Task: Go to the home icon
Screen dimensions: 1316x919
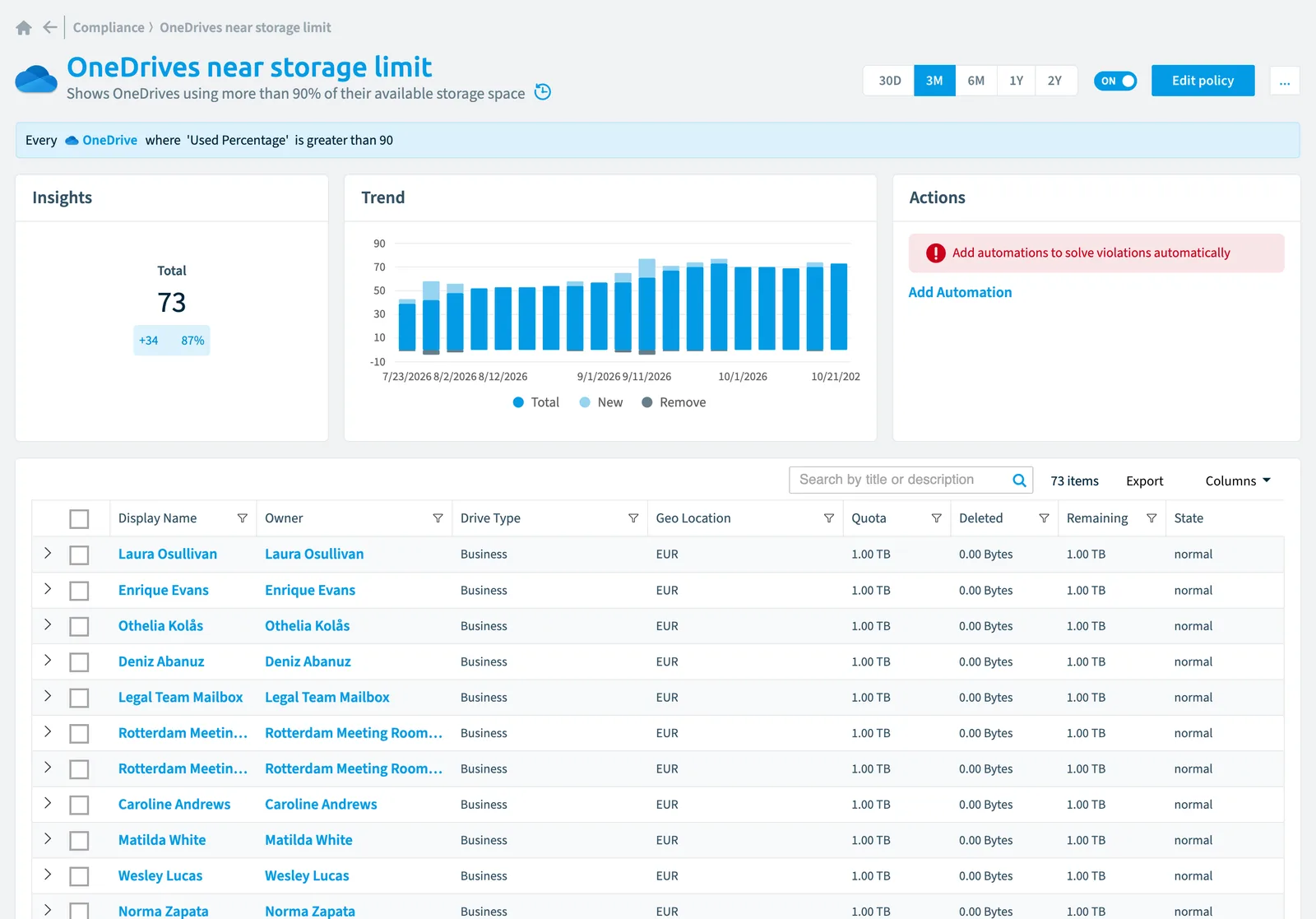Action: 24,28
